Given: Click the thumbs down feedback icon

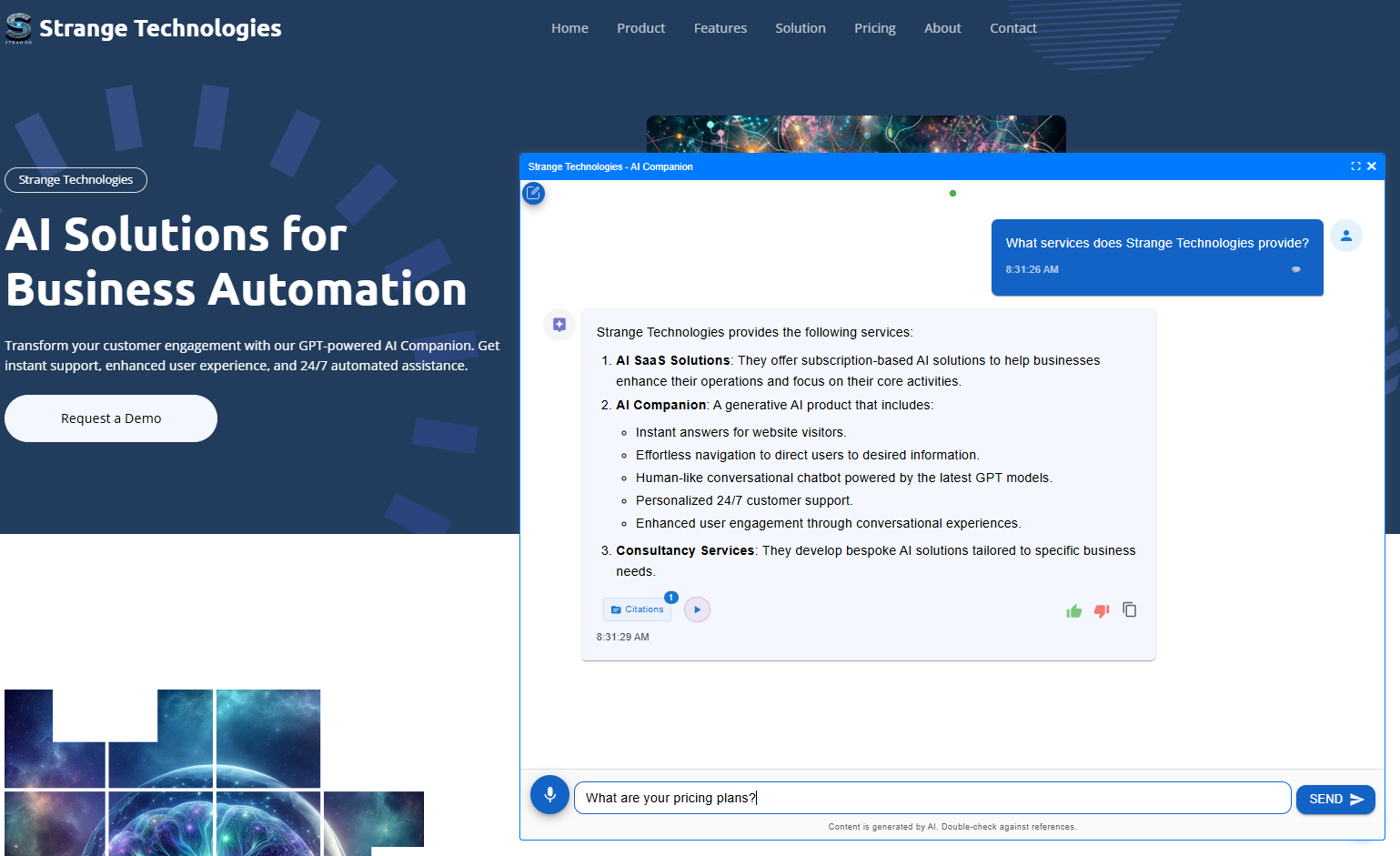Looking at the screenshot, I should pos(1102,611).
